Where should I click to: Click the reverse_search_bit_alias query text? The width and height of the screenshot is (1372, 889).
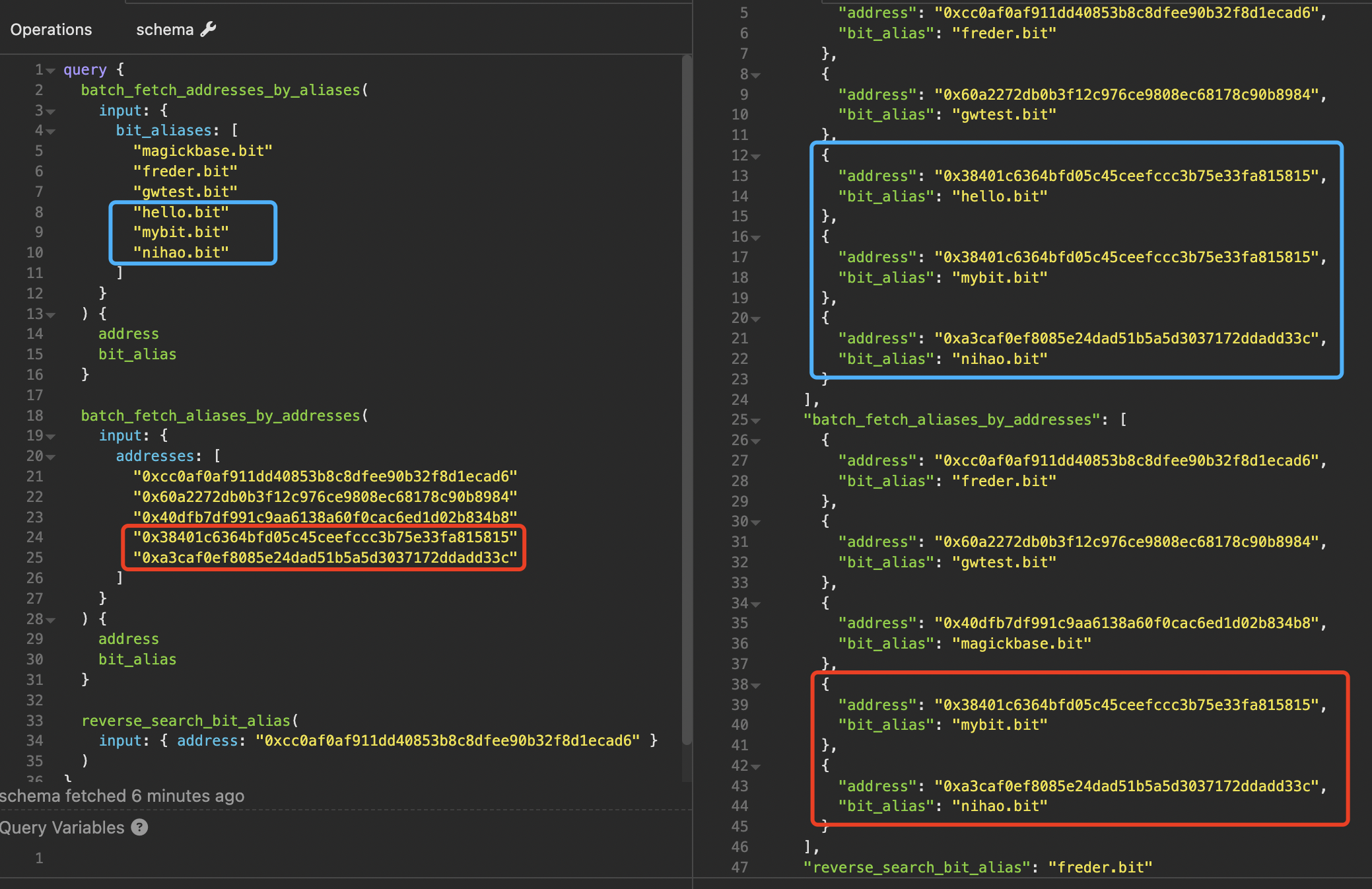[x=187, y=721]
